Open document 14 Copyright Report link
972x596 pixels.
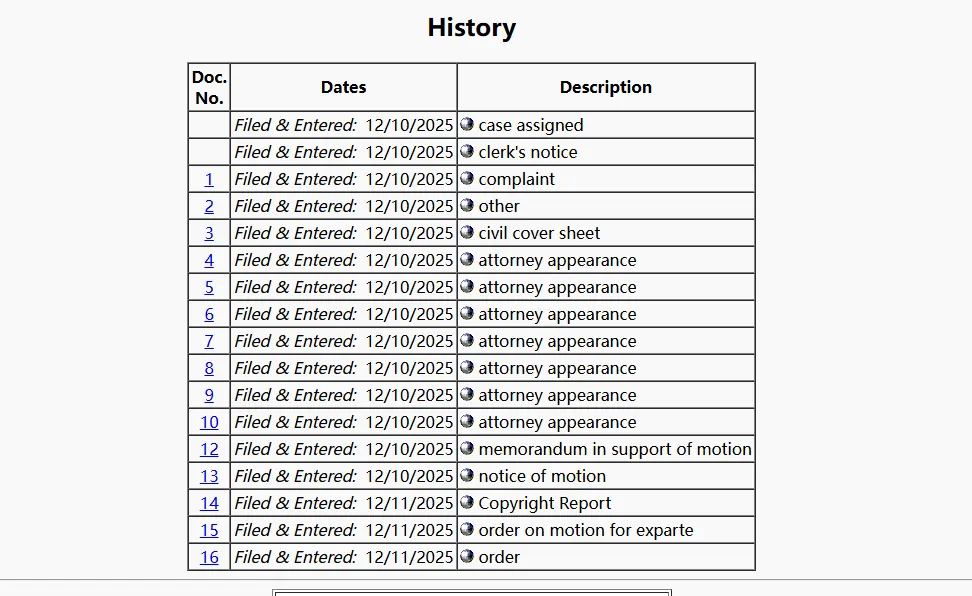[209, 504]
